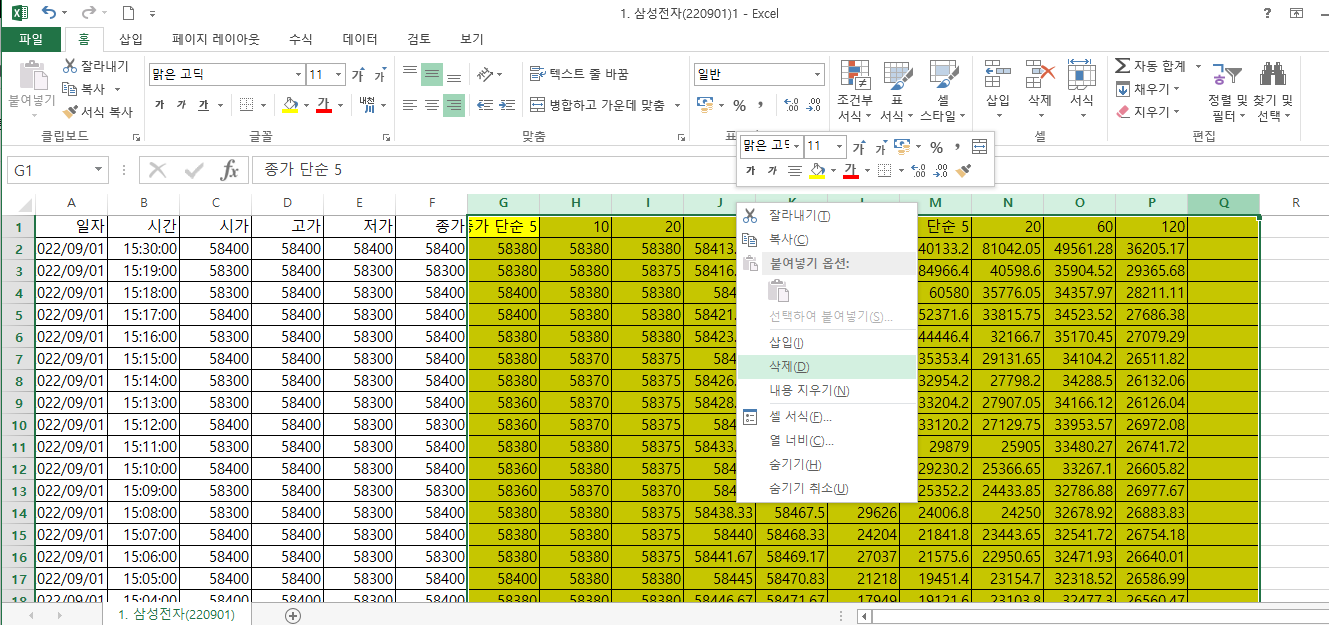Click the mini toolbar red font color
The width and height of the screenshot is (1329, 625).
point(851,171)
